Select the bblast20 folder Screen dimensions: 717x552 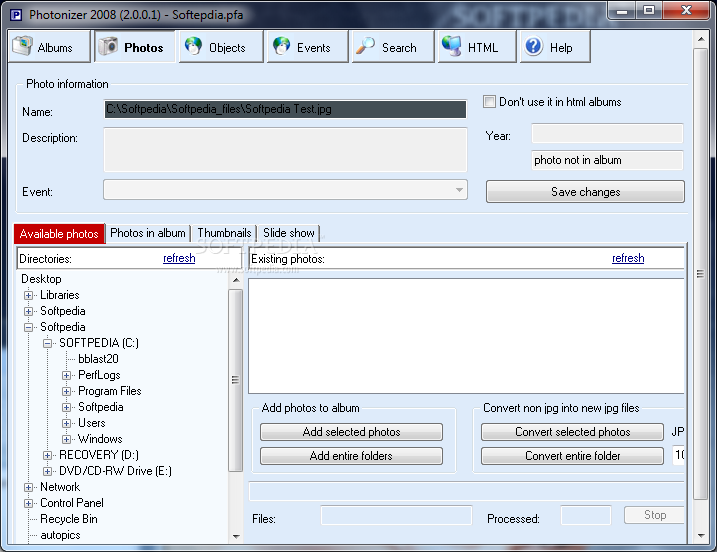[x=98, y=359]
